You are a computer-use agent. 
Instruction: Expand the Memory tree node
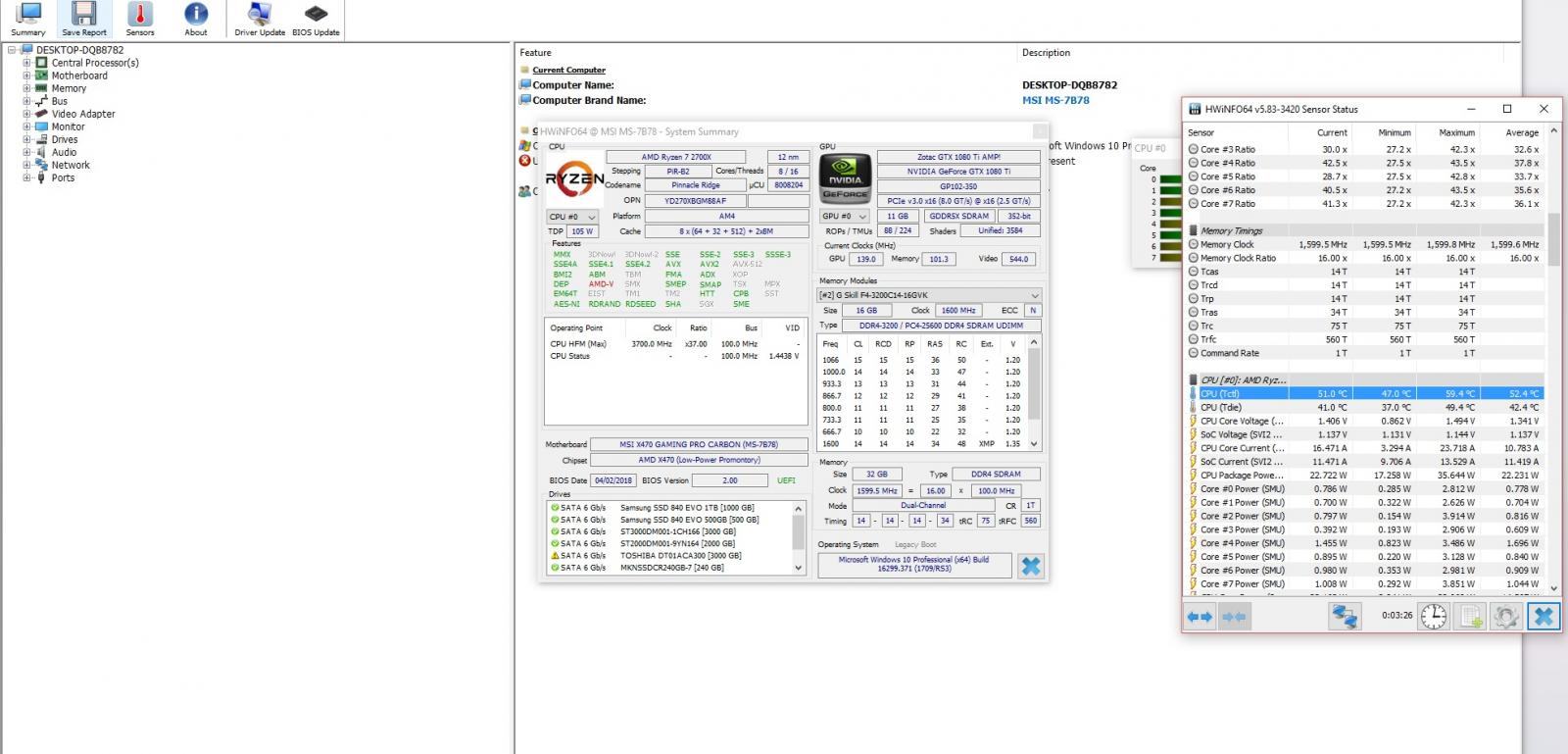pos(27,88)
